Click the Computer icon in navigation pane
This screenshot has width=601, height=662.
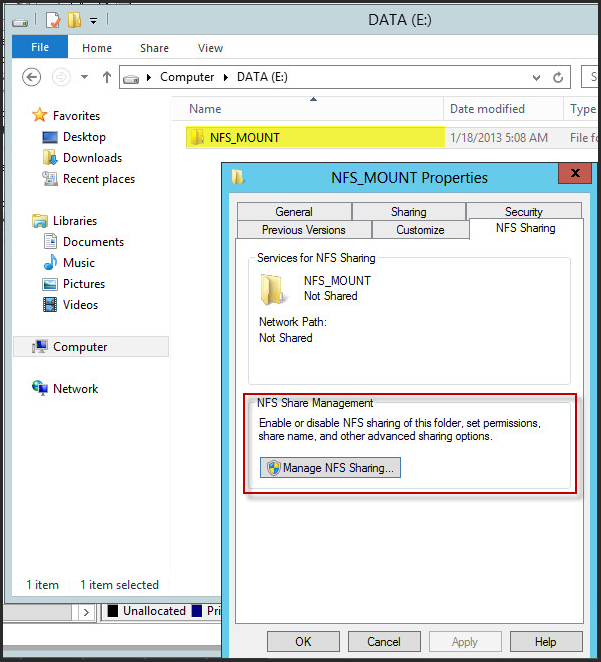coord(40,347)
